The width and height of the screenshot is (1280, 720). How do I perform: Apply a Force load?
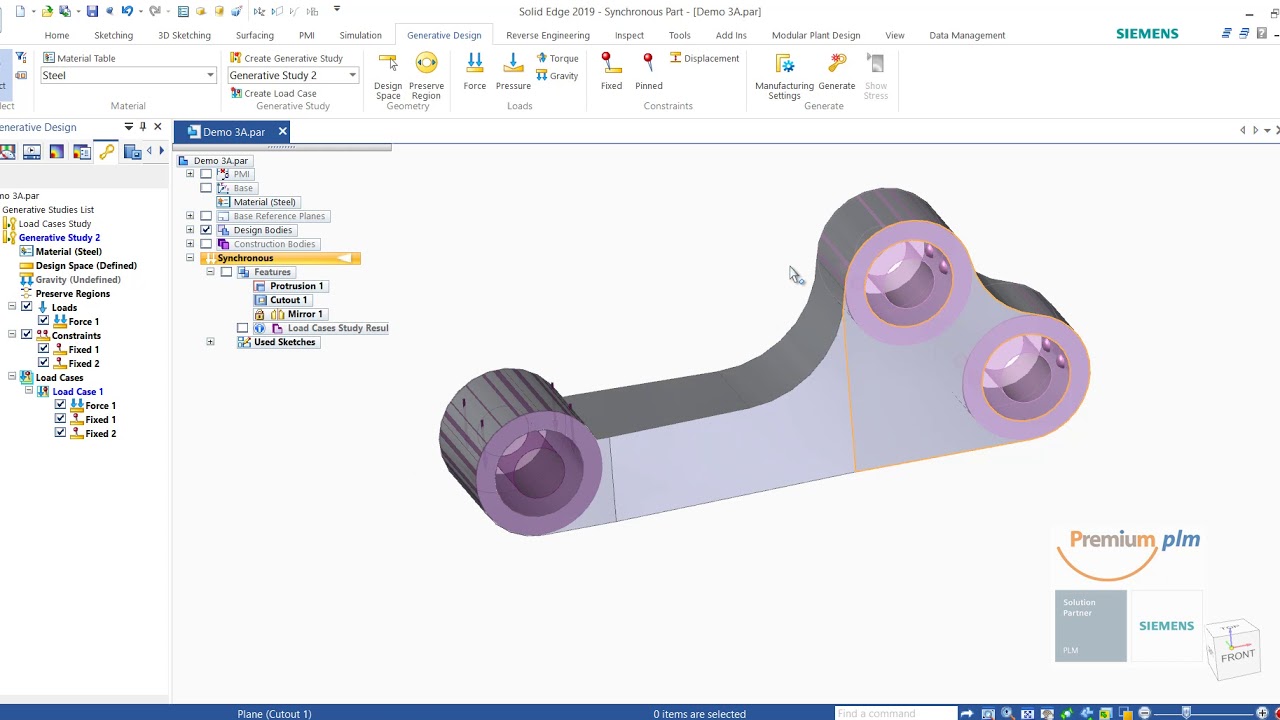pos(475,72)
